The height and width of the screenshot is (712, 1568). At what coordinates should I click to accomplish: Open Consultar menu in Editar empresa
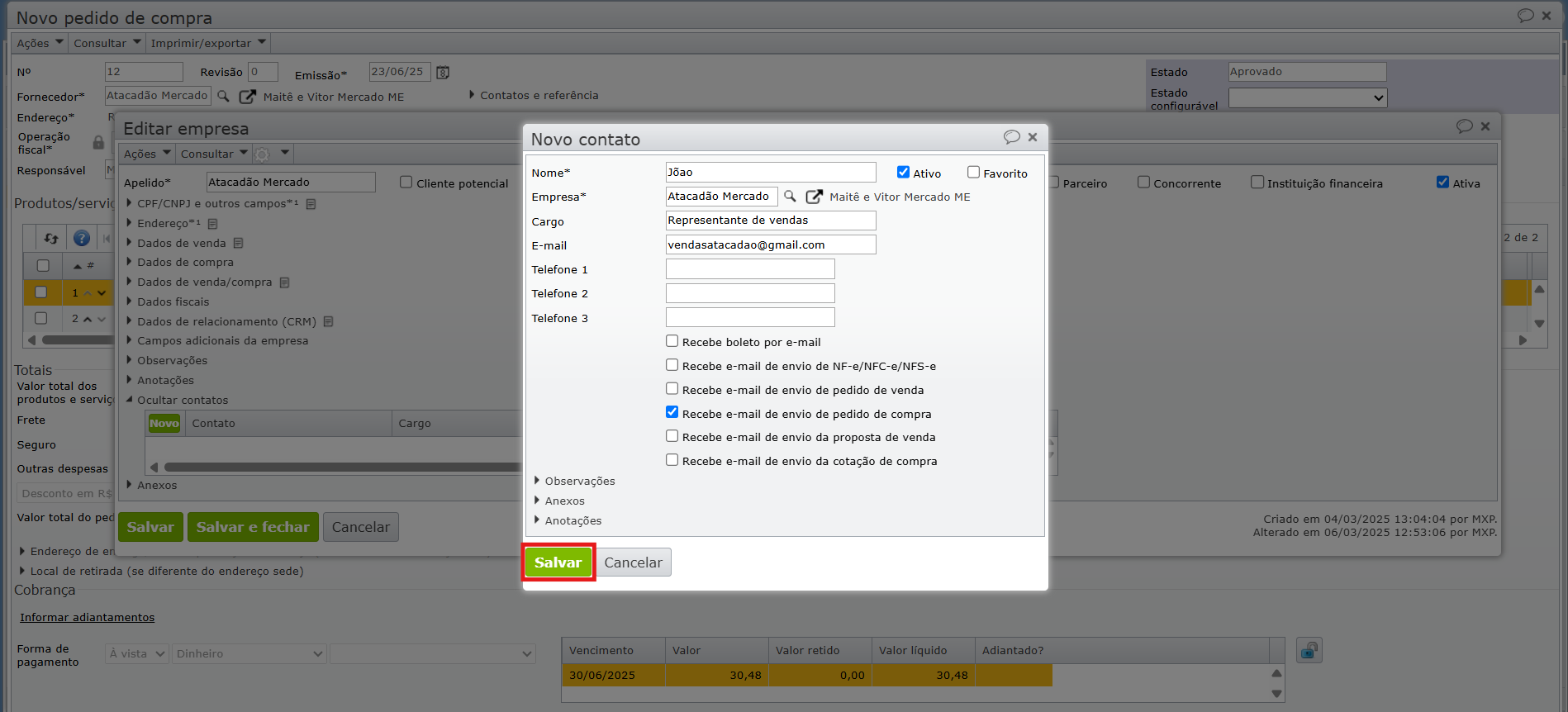point(214,154)
